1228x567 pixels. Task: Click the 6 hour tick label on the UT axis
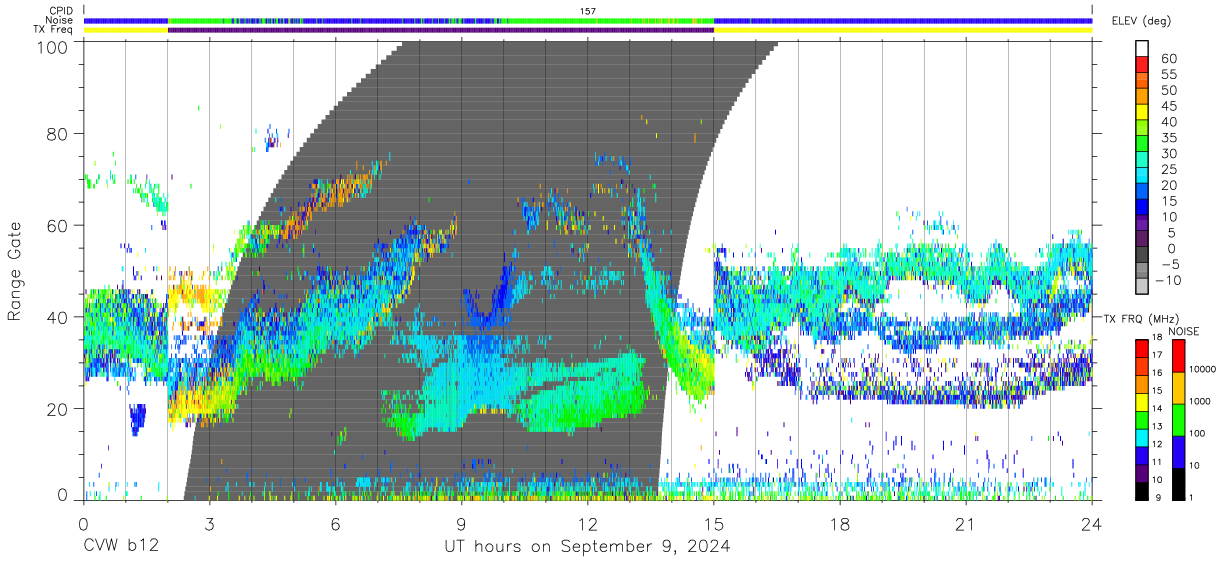(335, 525)
